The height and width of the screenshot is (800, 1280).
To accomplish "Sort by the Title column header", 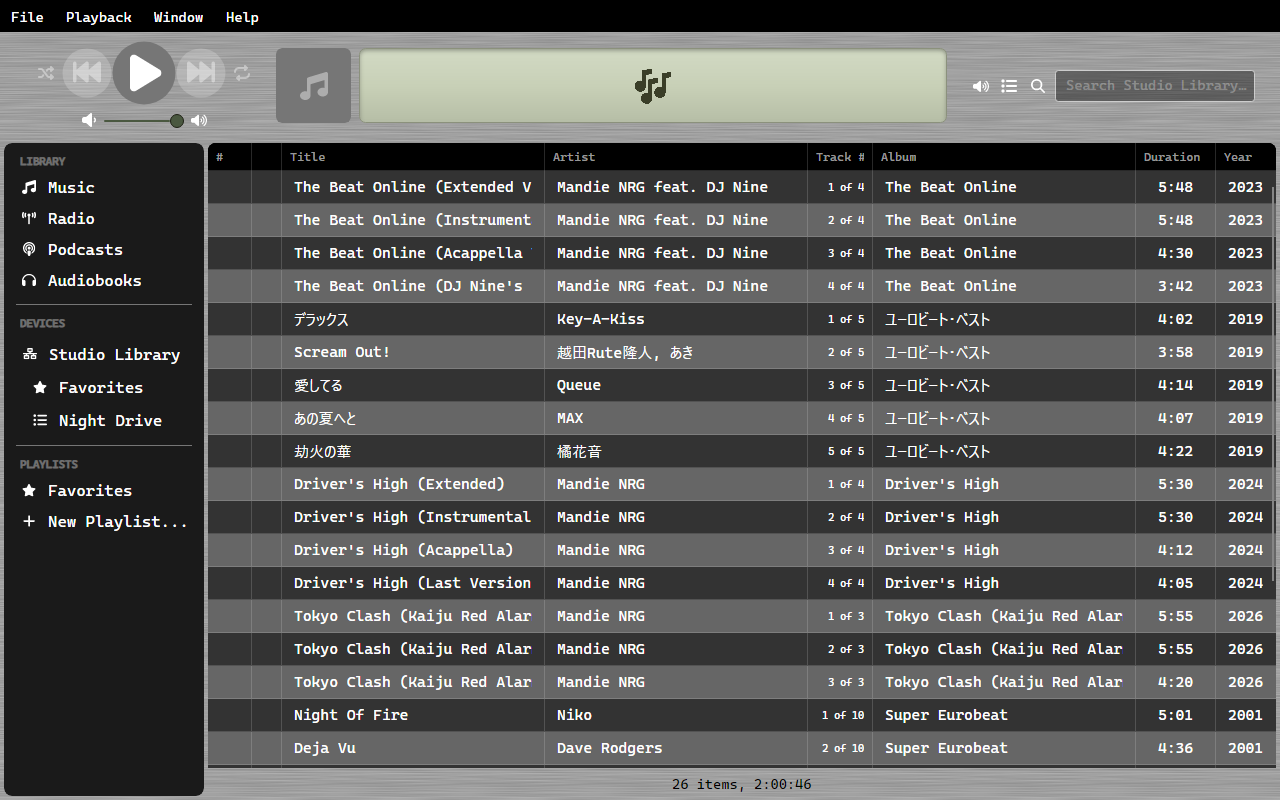I will coord(413,157).
